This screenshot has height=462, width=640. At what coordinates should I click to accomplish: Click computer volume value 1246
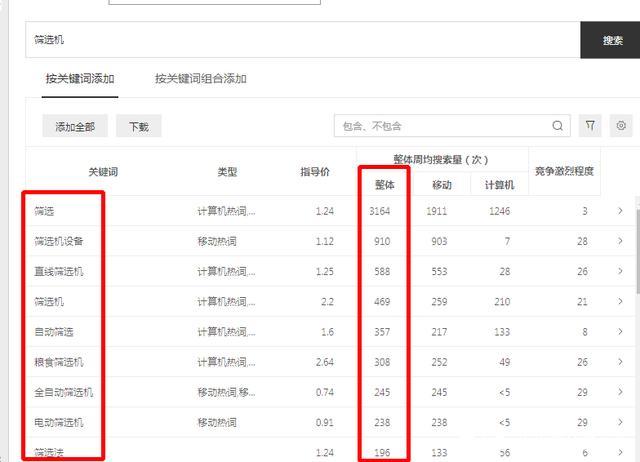point(500,211)
